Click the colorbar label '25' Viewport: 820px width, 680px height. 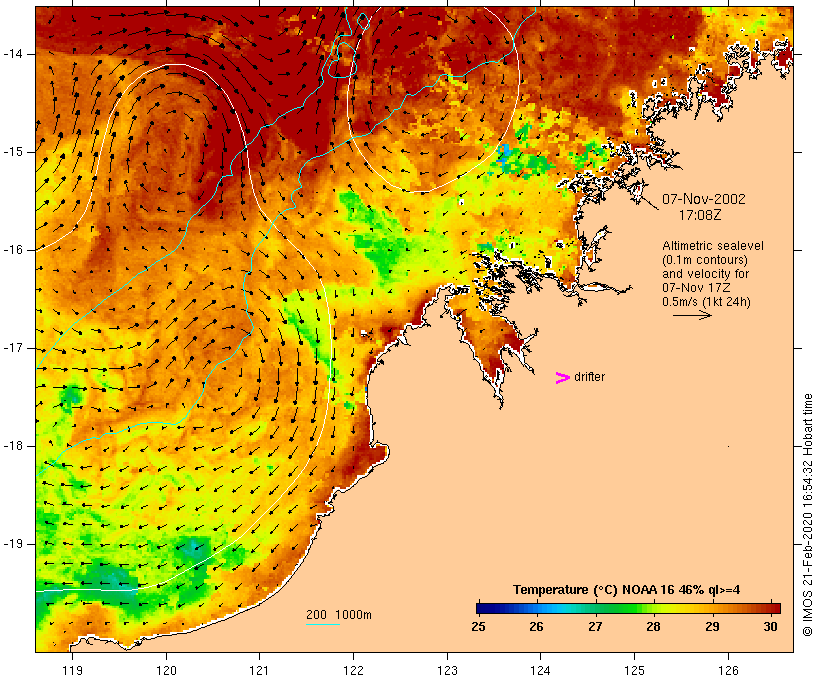click(x=478, y=627)
